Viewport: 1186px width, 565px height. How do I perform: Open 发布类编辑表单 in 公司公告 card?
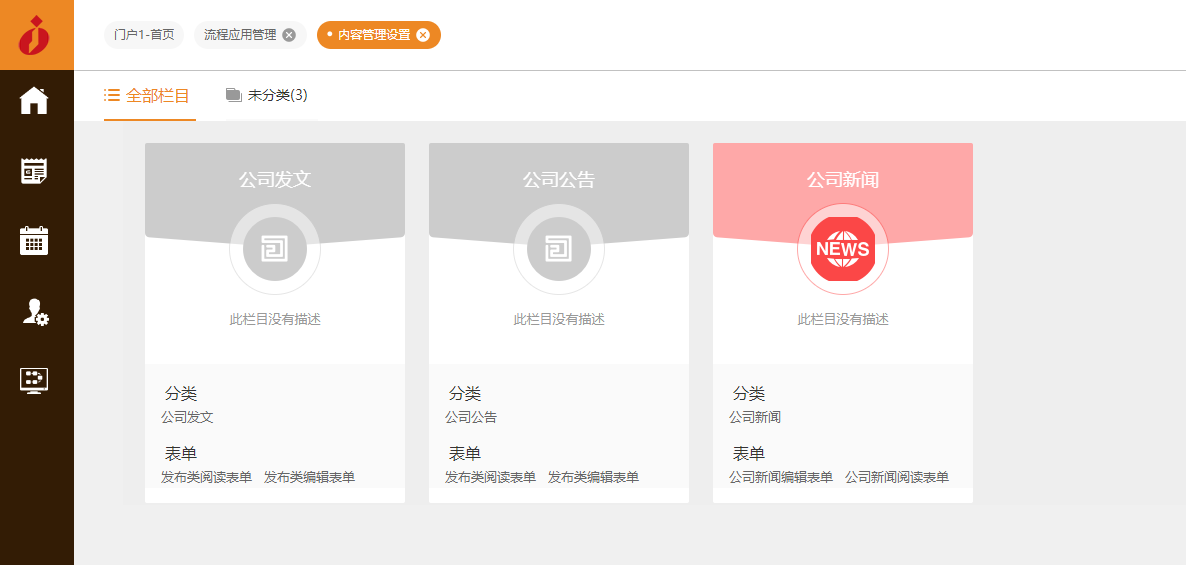tap(593, 477)
